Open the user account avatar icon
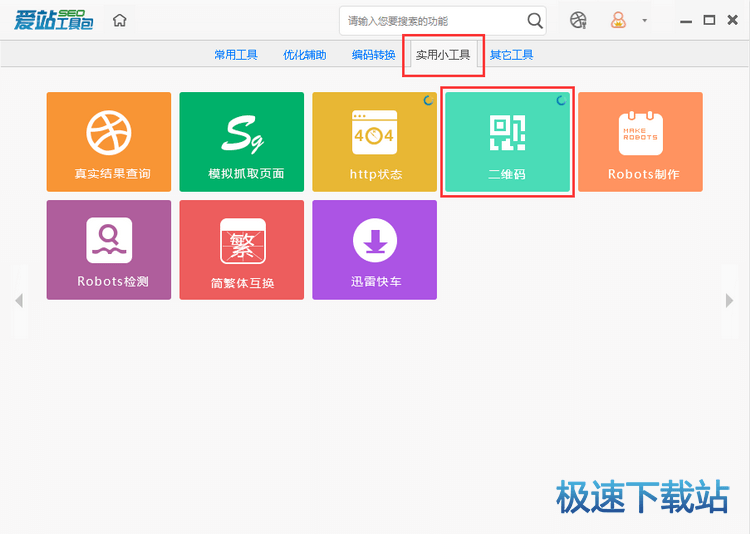The width and height of the screenshot is (750, 534). (618, 20)
